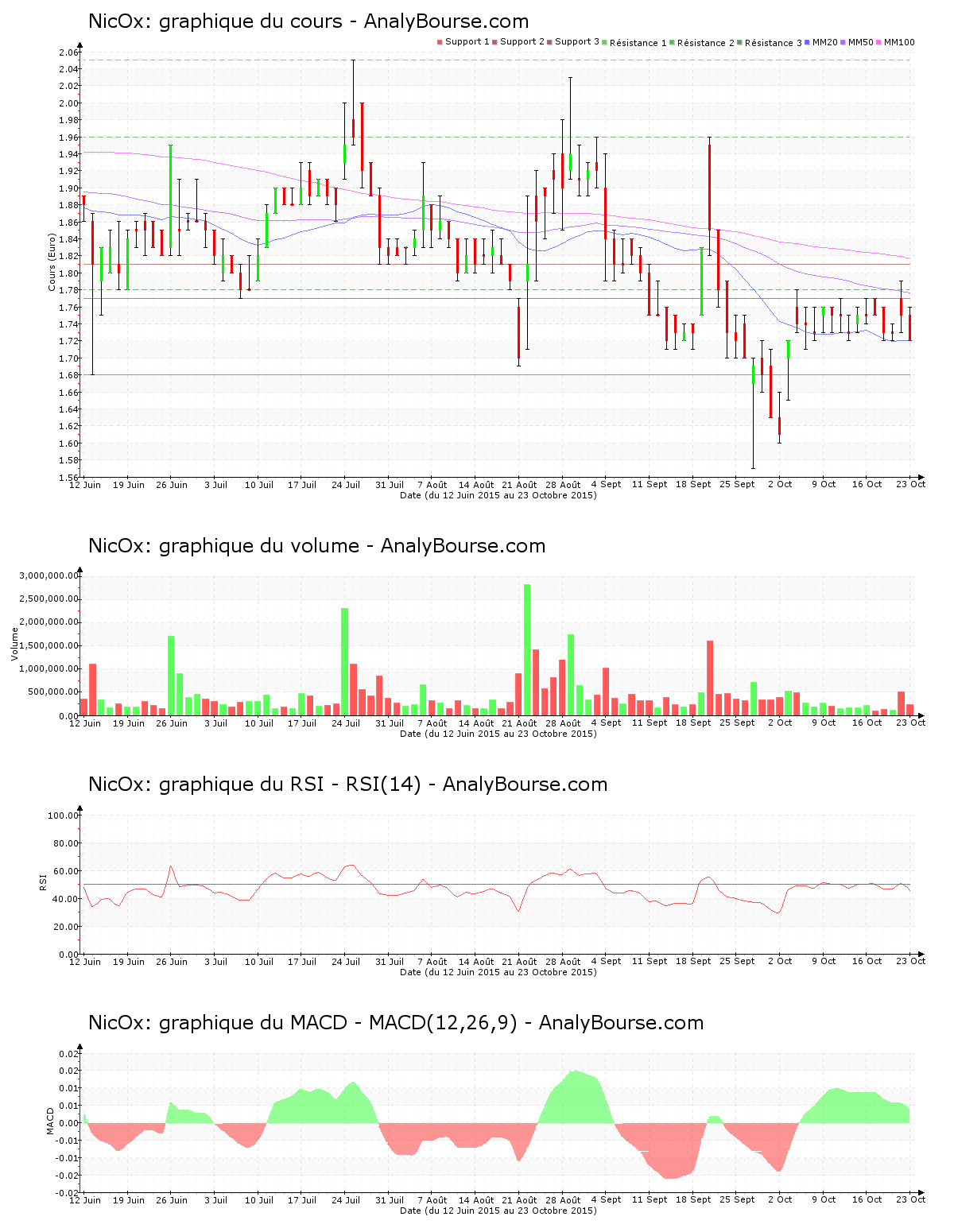Screen dimensions: 954x1232
Task: Click the Support 1 red legend swatch
Action: 440,42
